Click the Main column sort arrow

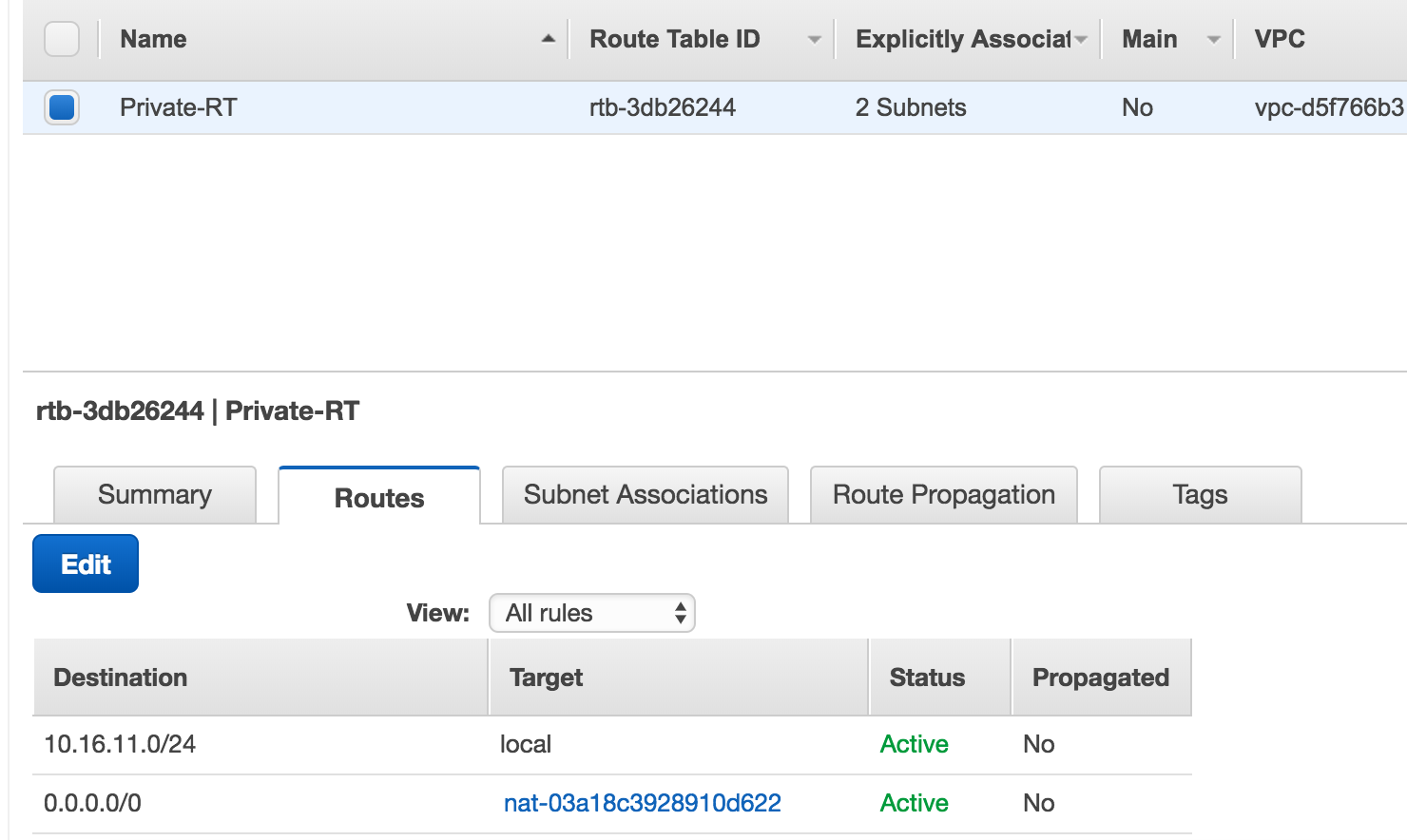point(1213,39)
